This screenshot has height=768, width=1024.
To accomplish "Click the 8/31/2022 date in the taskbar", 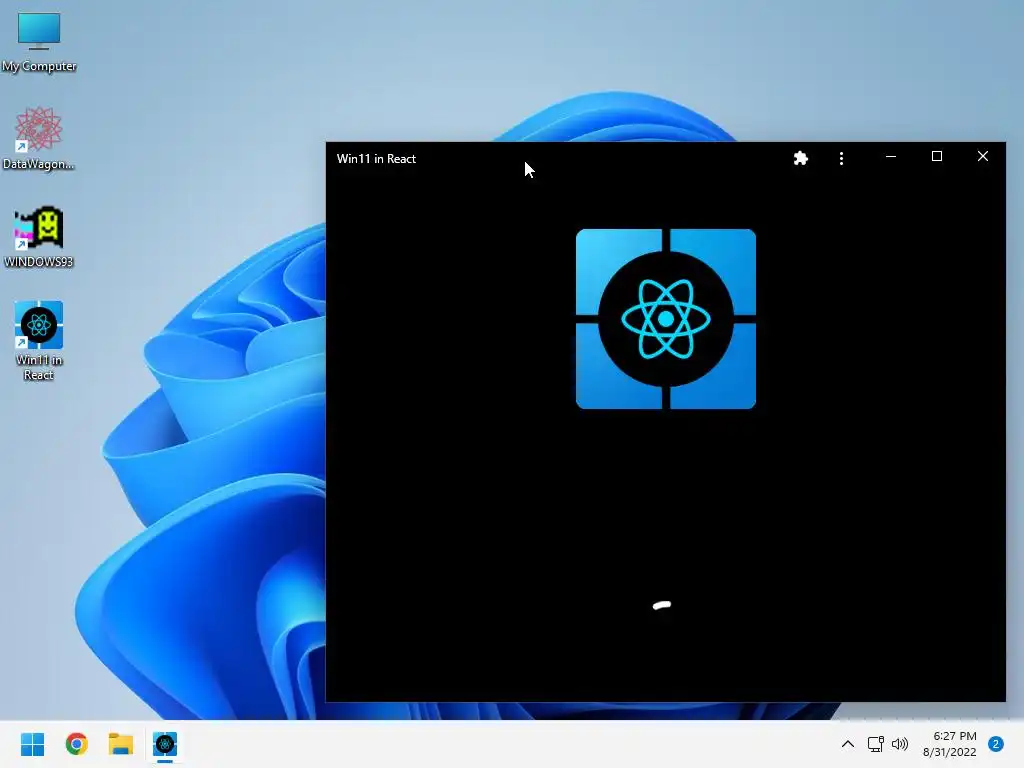I will 950,752.
